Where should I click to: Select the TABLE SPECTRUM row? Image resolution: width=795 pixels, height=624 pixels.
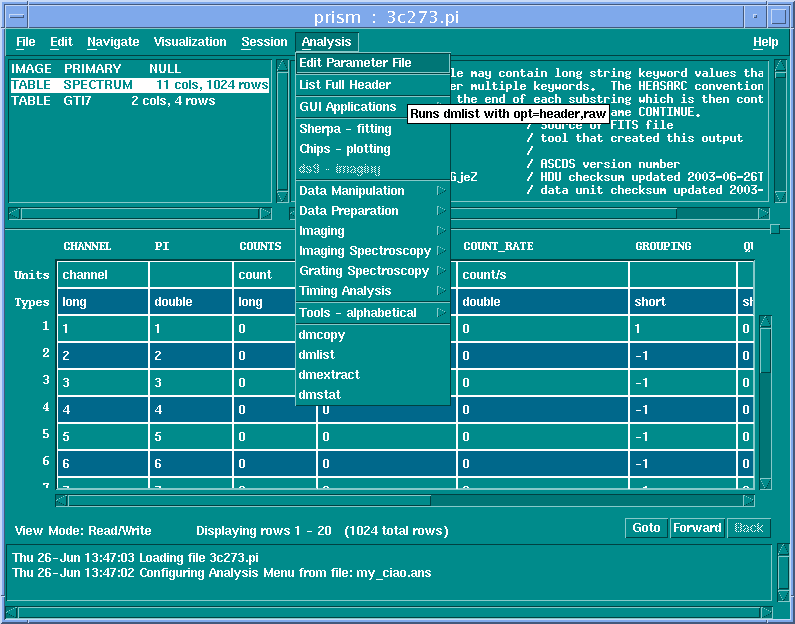pyautogui.click(x=140, y=85)
